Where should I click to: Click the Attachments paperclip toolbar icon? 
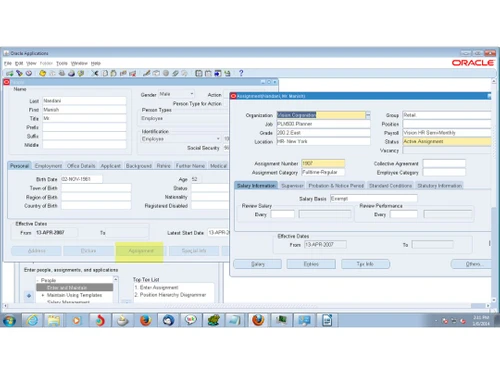175,73
